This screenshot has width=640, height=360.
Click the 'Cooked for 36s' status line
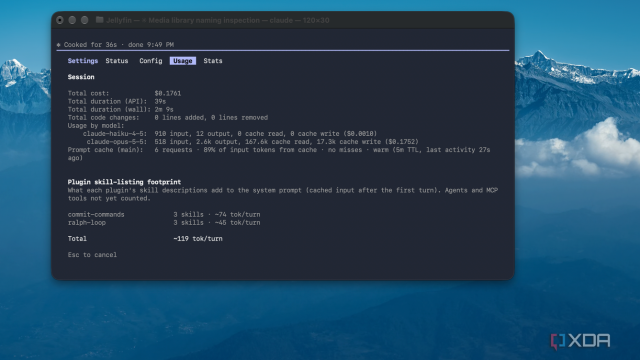[115, 44]
